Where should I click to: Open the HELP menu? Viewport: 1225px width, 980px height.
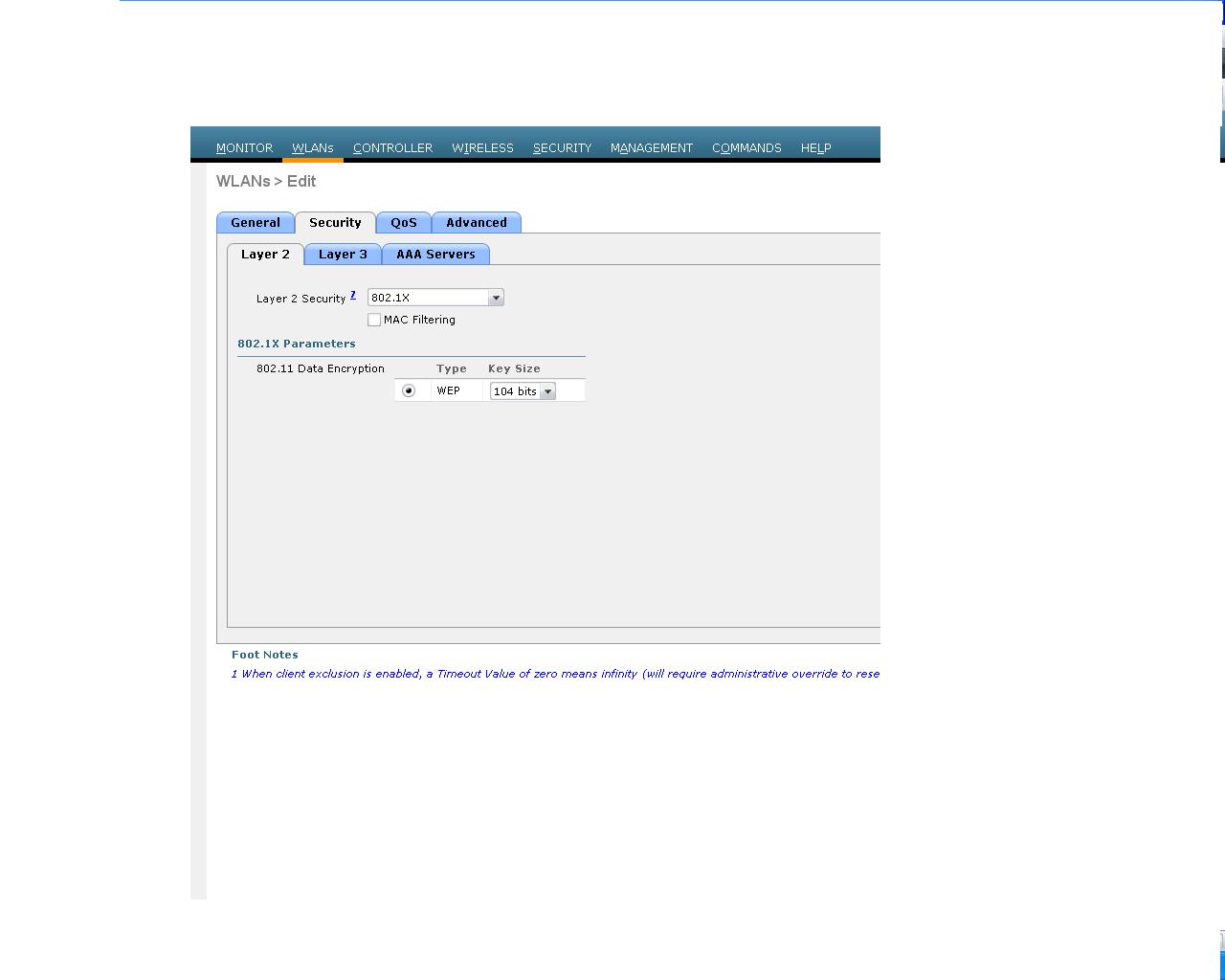[815, 148]
